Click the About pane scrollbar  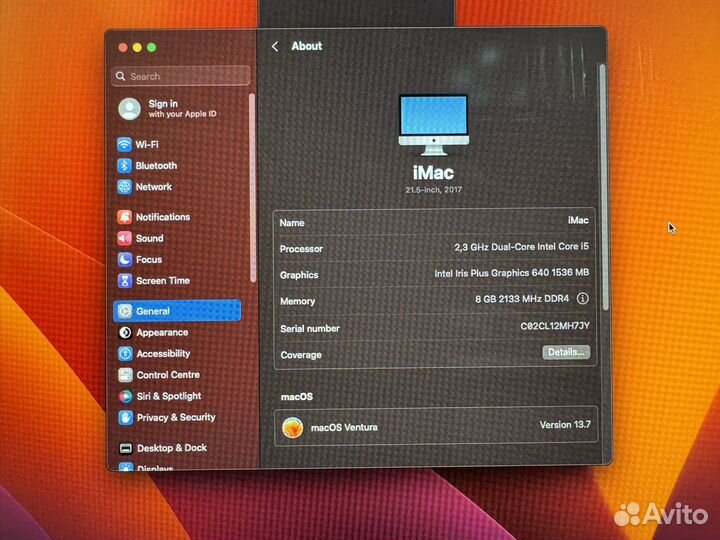coord(604,187)
